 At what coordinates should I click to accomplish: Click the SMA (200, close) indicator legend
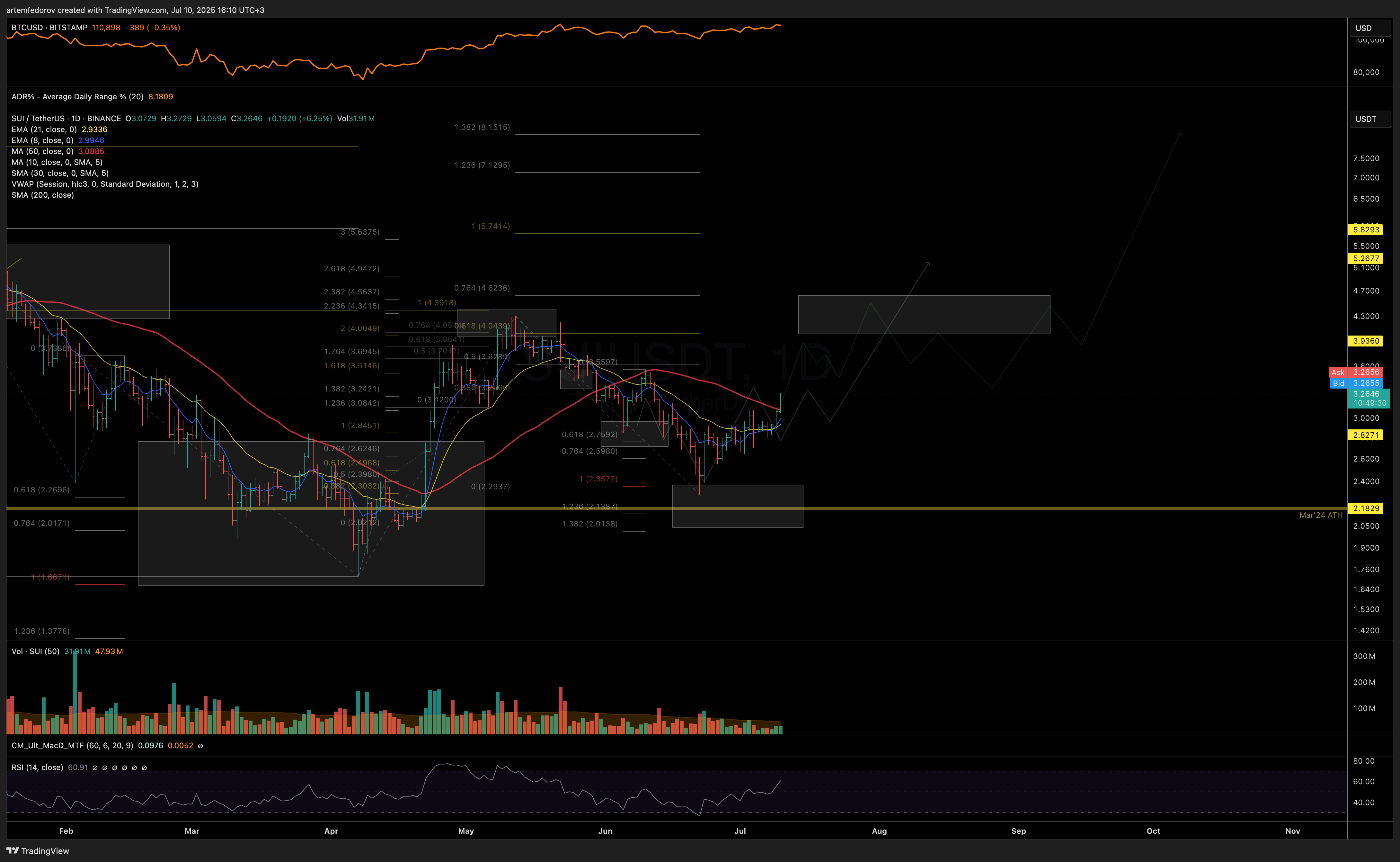click(43, 195)
